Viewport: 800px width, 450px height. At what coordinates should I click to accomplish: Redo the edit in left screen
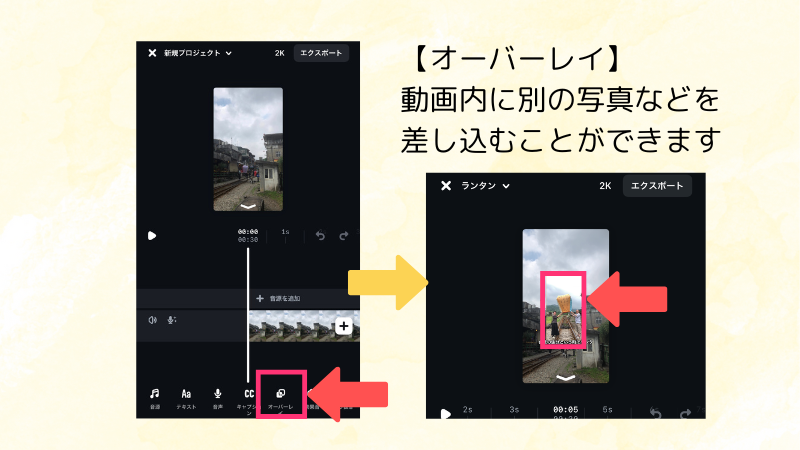(x=344, y=236)
